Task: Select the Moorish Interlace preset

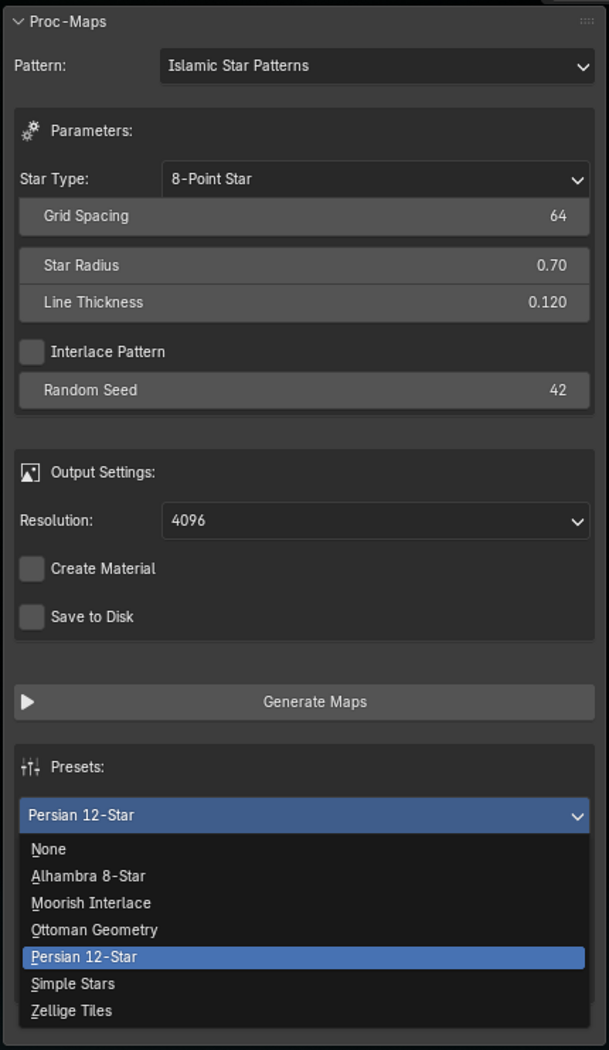Action: click(91, 903)
